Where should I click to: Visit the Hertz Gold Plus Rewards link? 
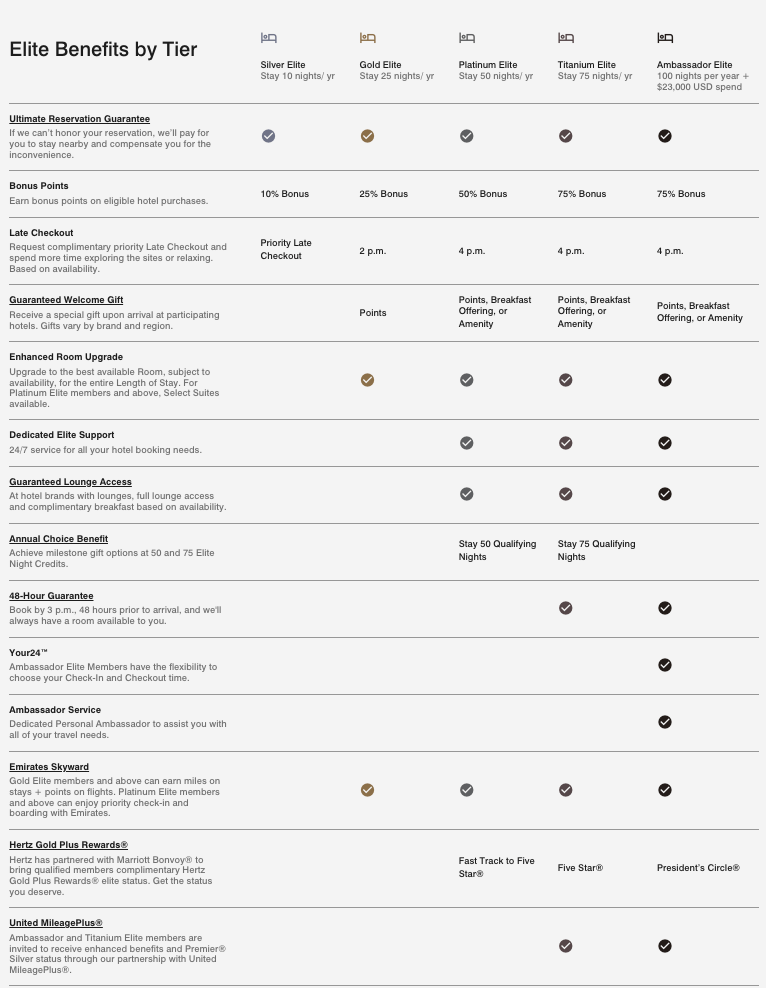(68, 845)
